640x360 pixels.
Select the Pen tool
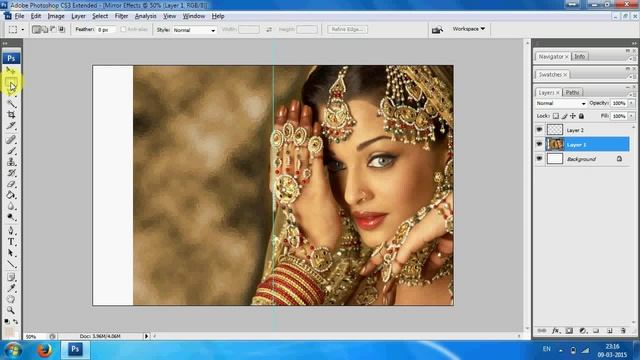tap(11, 231)
